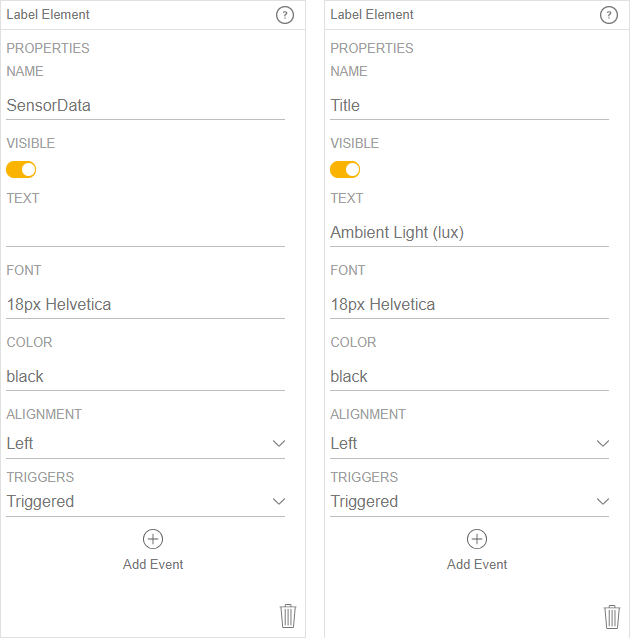Click the empty Text field for SensorData

click(x=145, y=232)
